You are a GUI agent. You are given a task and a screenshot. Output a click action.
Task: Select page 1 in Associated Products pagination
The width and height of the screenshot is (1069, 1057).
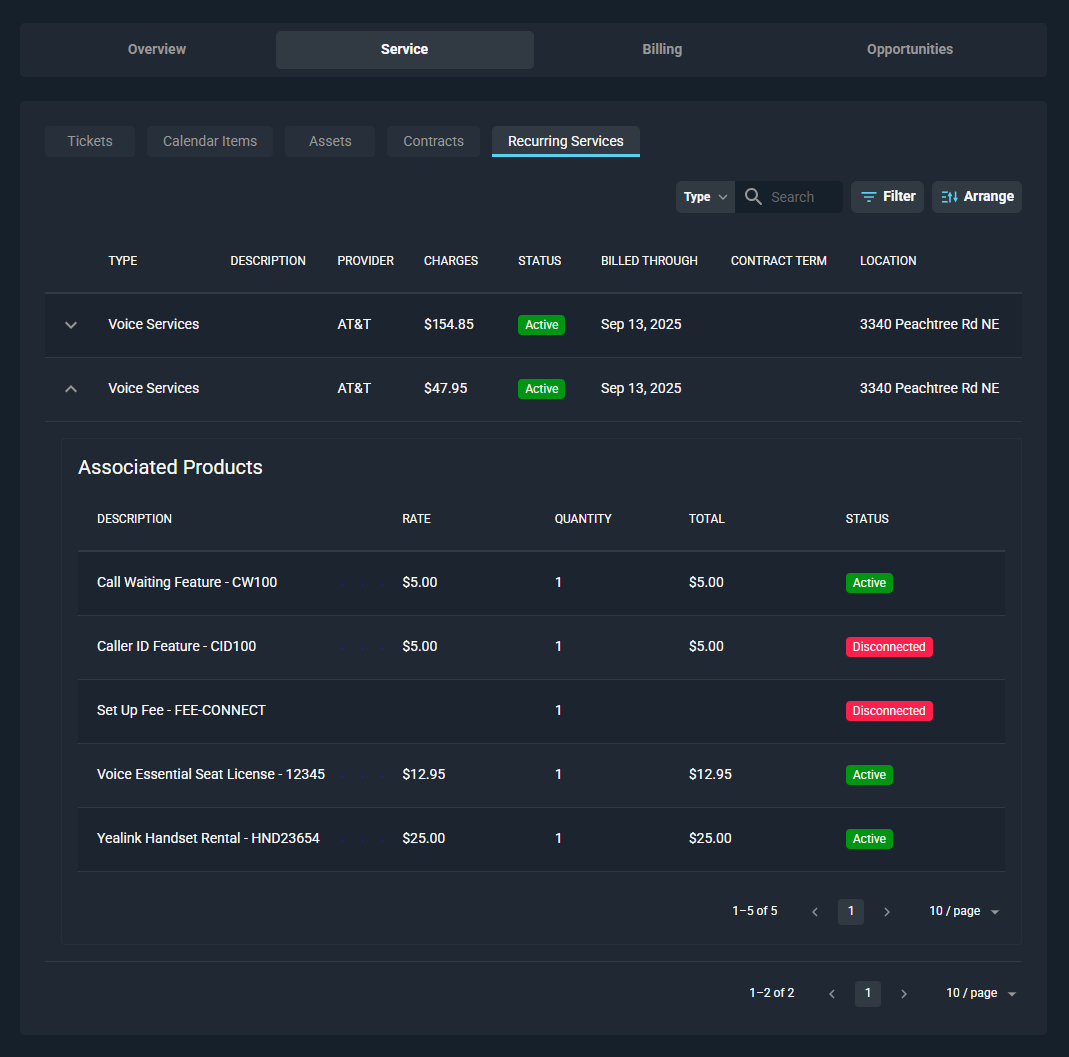pos(851,912)
